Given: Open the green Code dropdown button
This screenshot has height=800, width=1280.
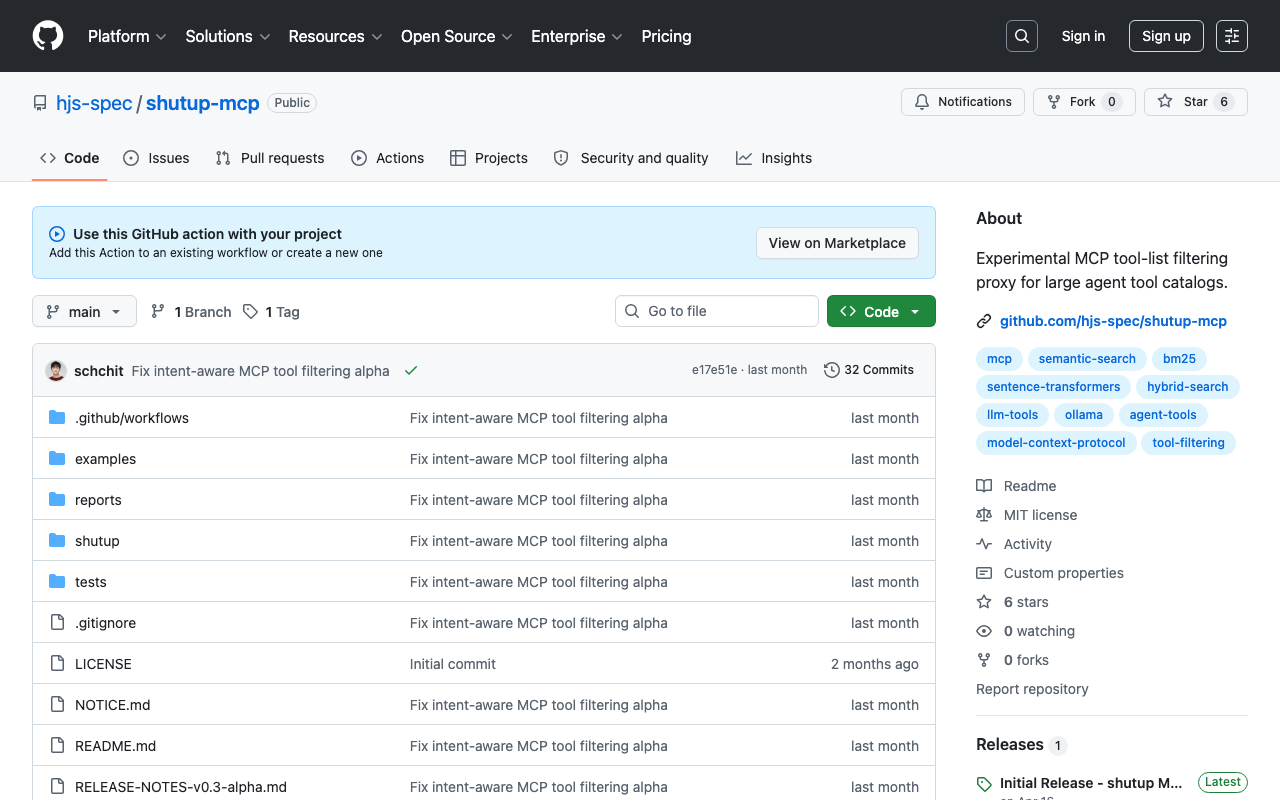Looking at the screenshot, I should pos(881,312).
